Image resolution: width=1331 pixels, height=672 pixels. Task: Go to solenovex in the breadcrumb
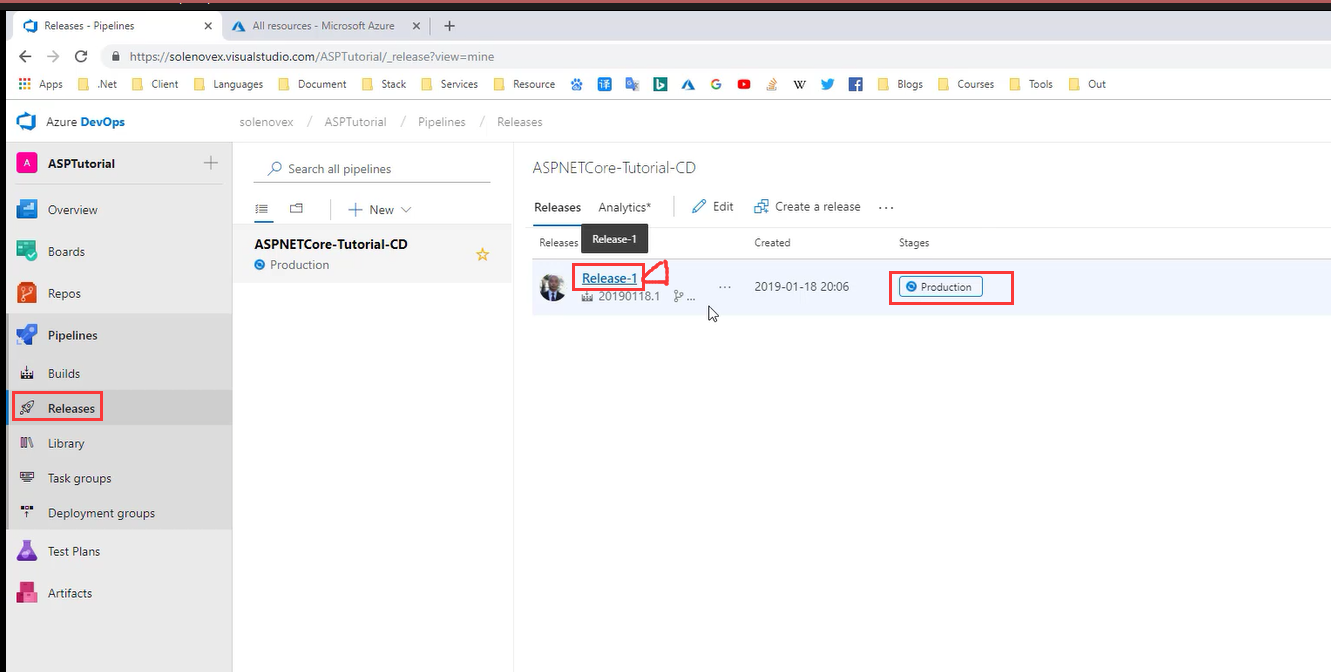tap(267, 122)
